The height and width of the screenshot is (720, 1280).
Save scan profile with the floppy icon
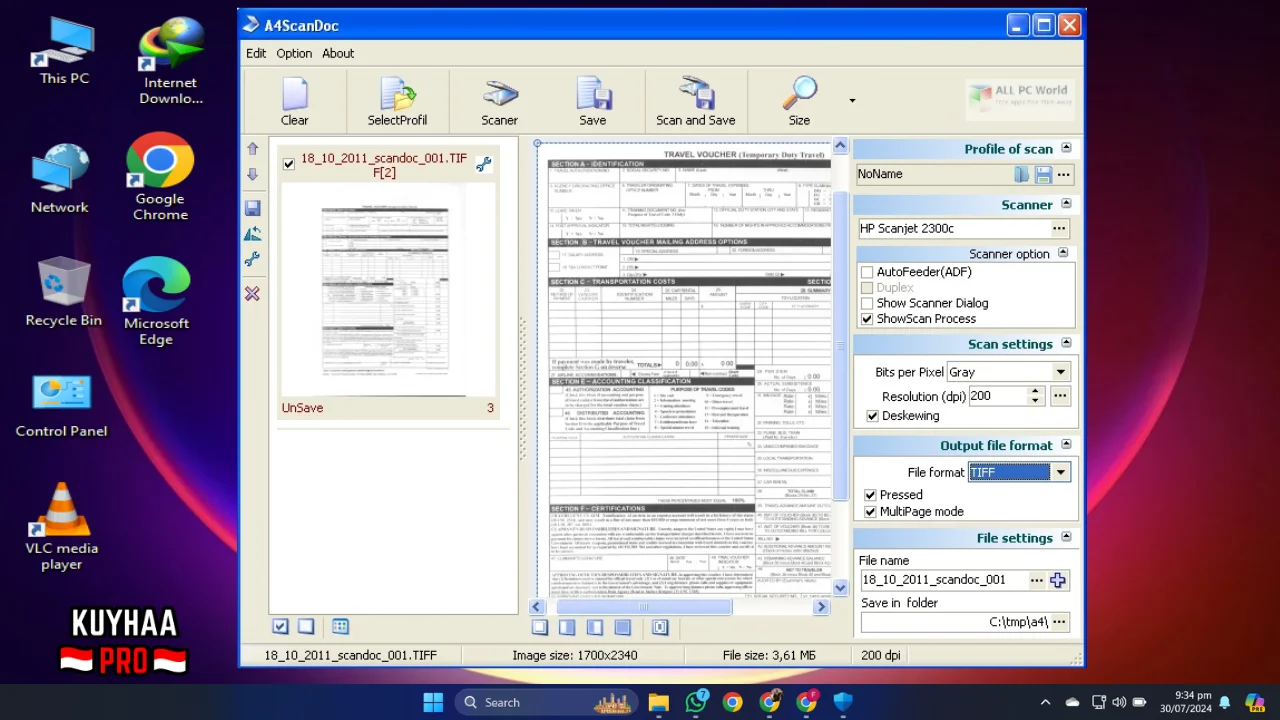tap(1043, 174)
